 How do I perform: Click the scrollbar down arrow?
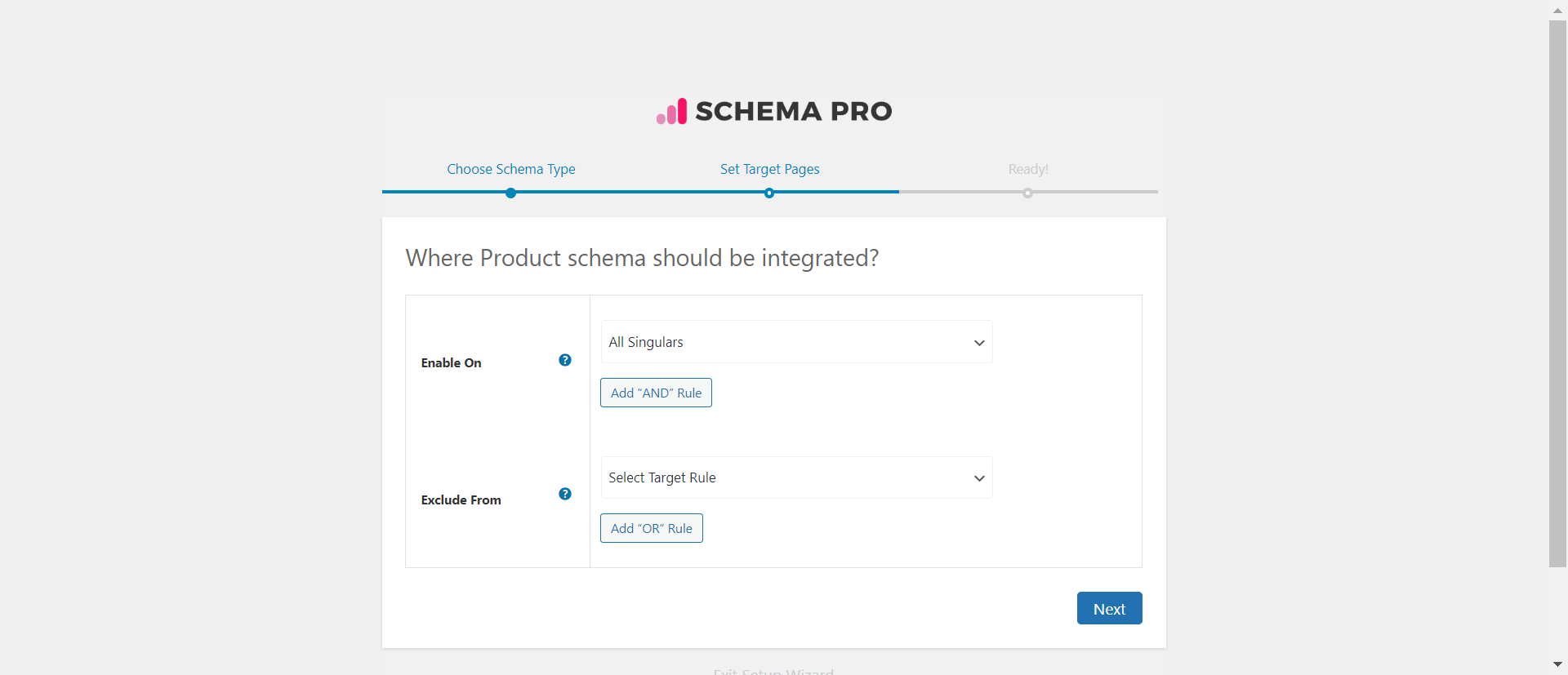(x=1557, y=664)
